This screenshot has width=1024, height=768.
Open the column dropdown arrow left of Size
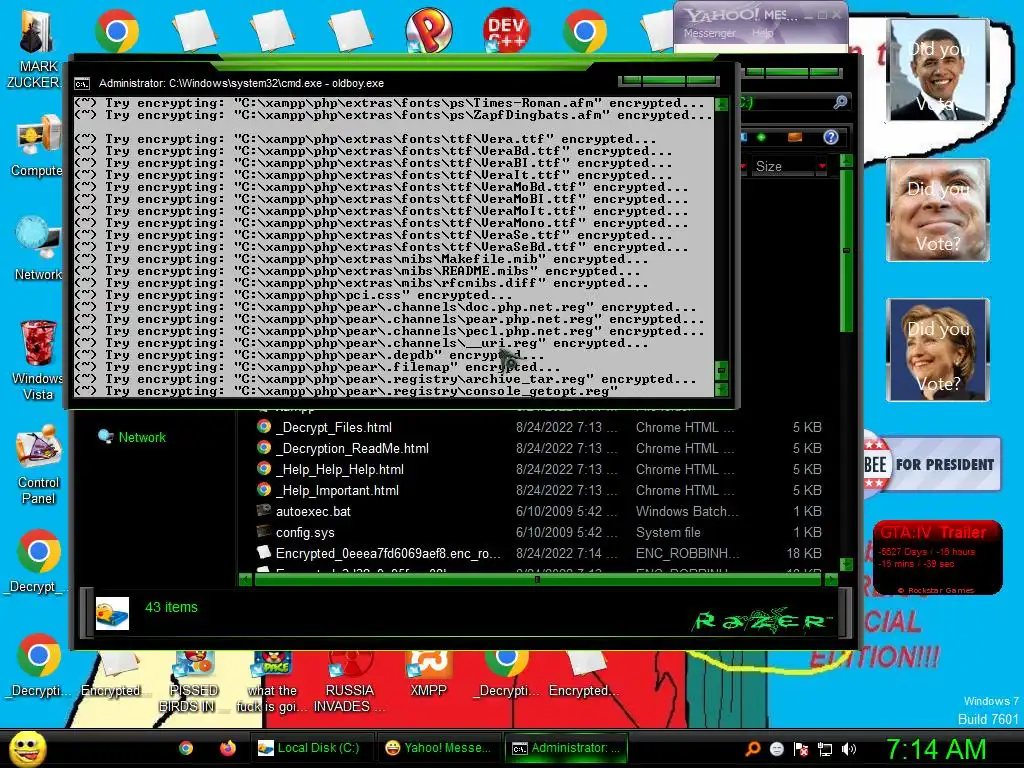(x=743, y=167)
